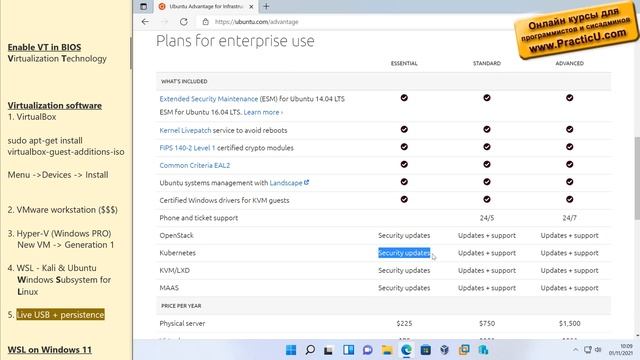Open the clock and date flyout
640x360 pixels.
(x=621, y=350)
